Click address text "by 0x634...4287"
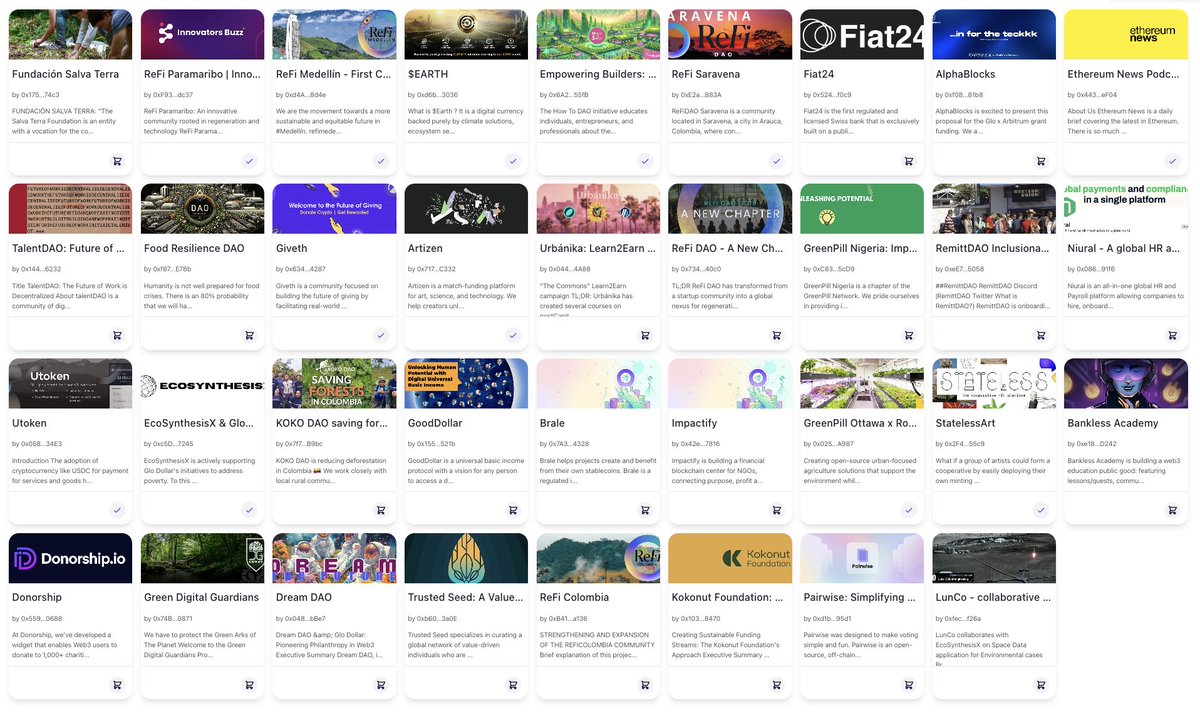This screenshot has width=1200, height=713. click(301, 269)
